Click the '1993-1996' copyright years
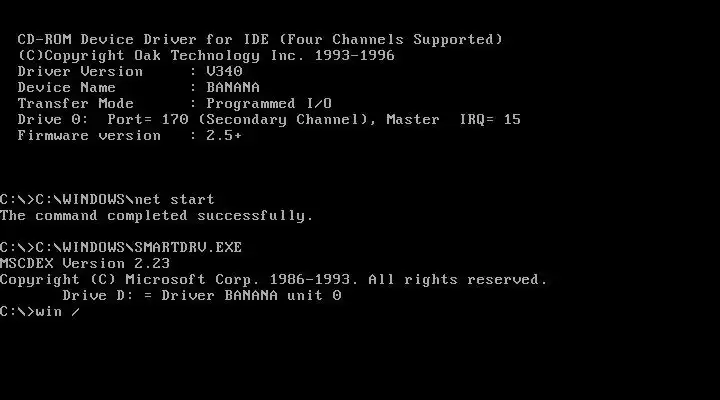Image resolution: width=720 pixels, height=400 pixels. pyautogui.click(x=354, y=56)
